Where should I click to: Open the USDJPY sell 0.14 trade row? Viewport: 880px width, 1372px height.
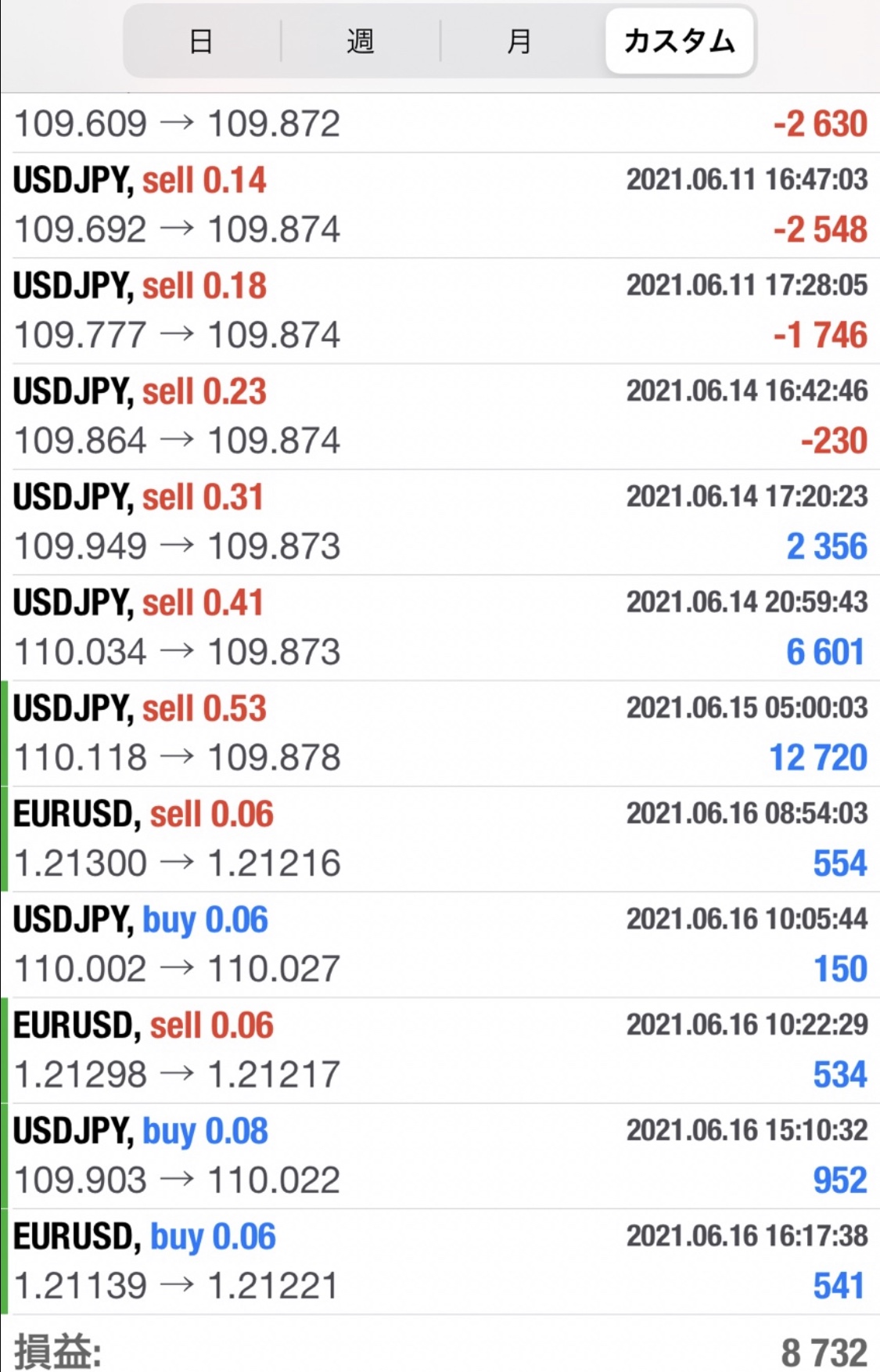440,205
